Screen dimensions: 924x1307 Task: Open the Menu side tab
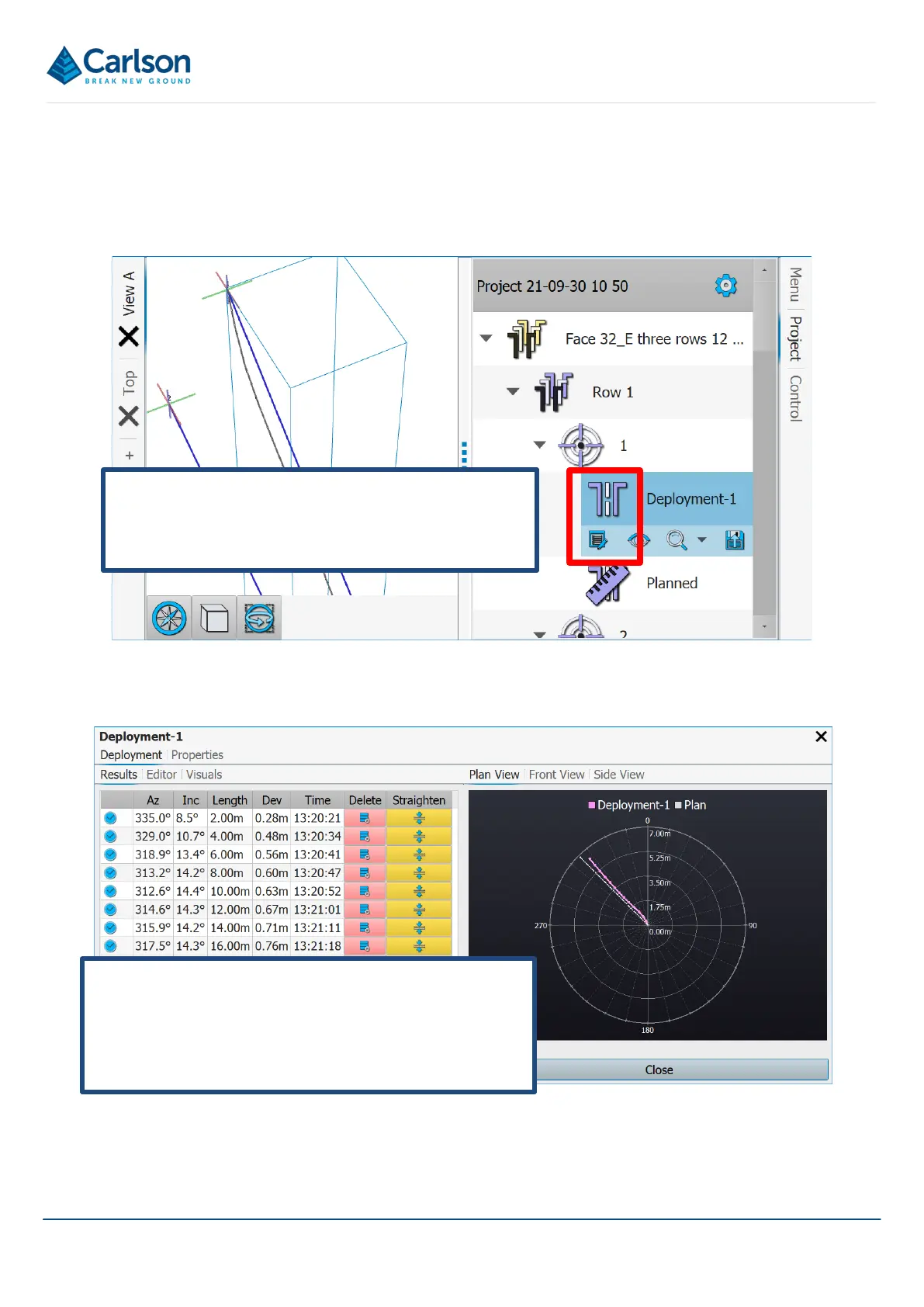click(x=795, y=285)
